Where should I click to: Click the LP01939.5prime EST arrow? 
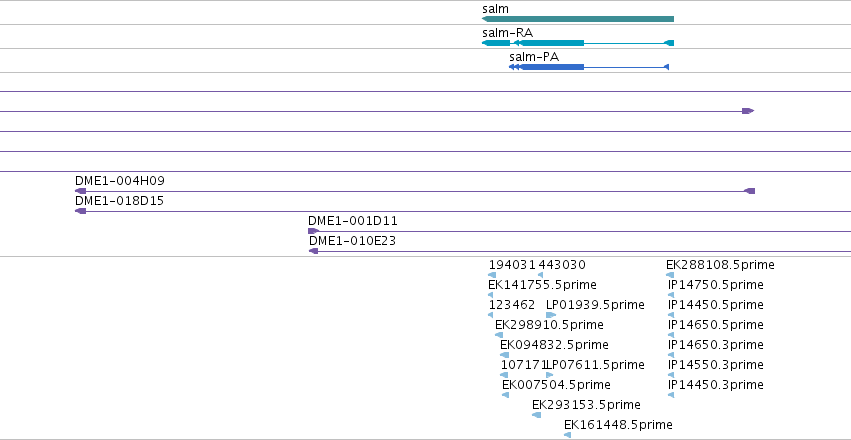(x=551, y=315)
